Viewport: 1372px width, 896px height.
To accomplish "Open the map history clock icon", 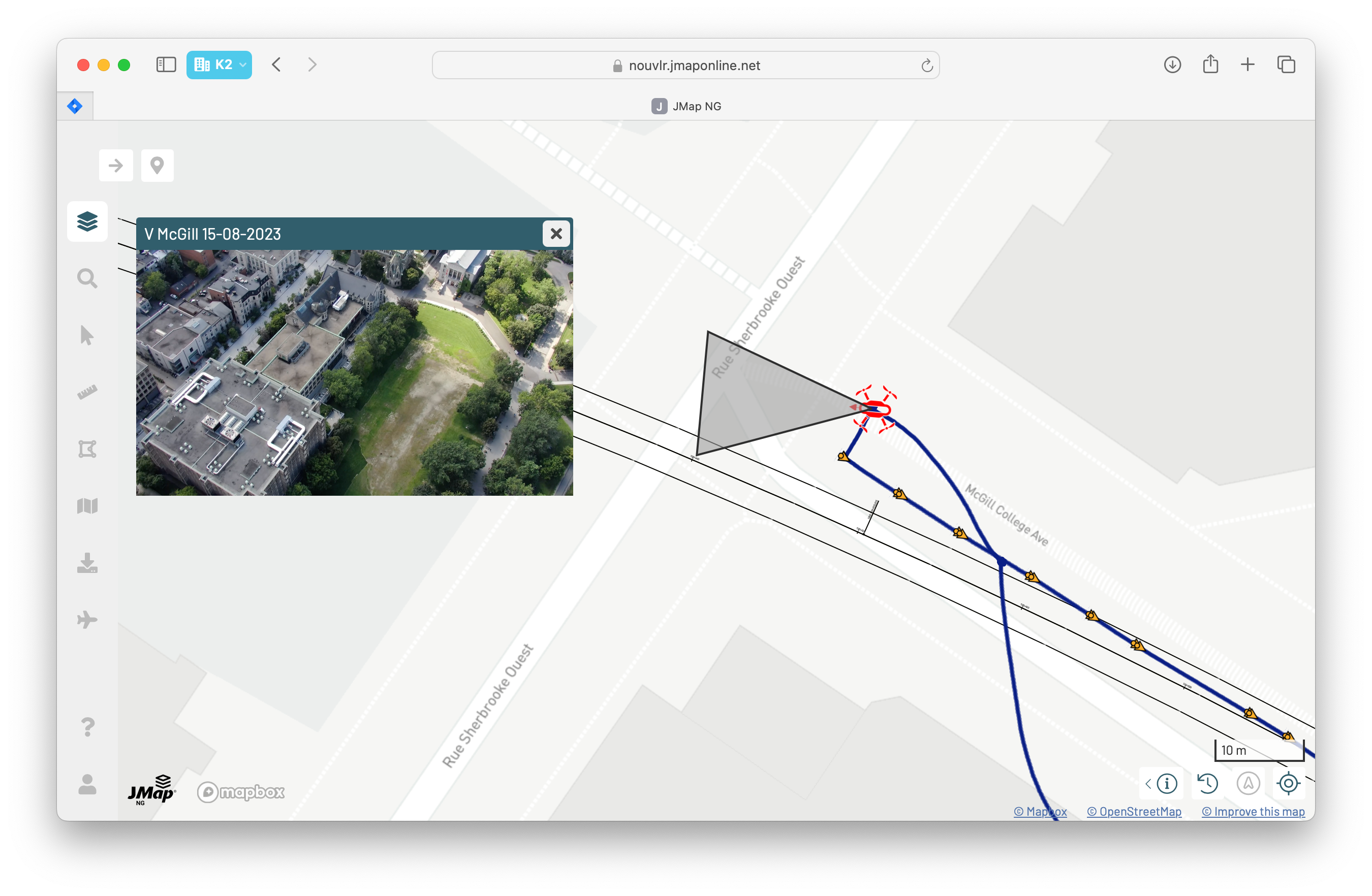I will (x=1207, y=784).
